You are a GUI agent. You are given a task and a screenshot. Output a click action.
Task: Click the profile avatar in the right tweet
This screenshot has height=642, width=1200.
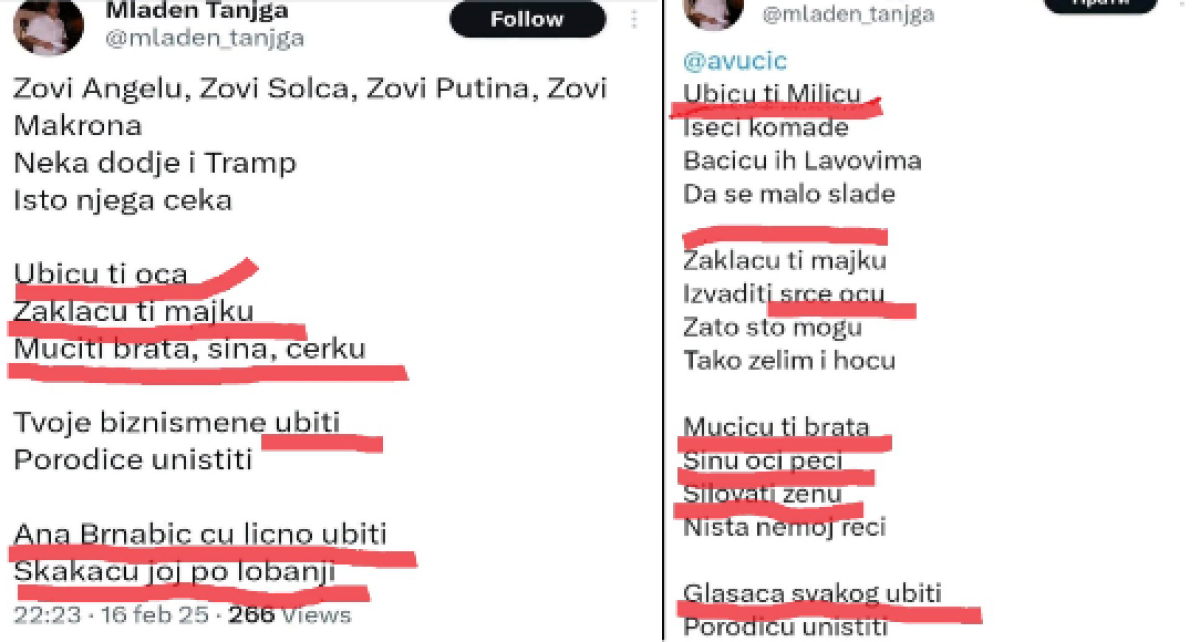tap(714, 12)
